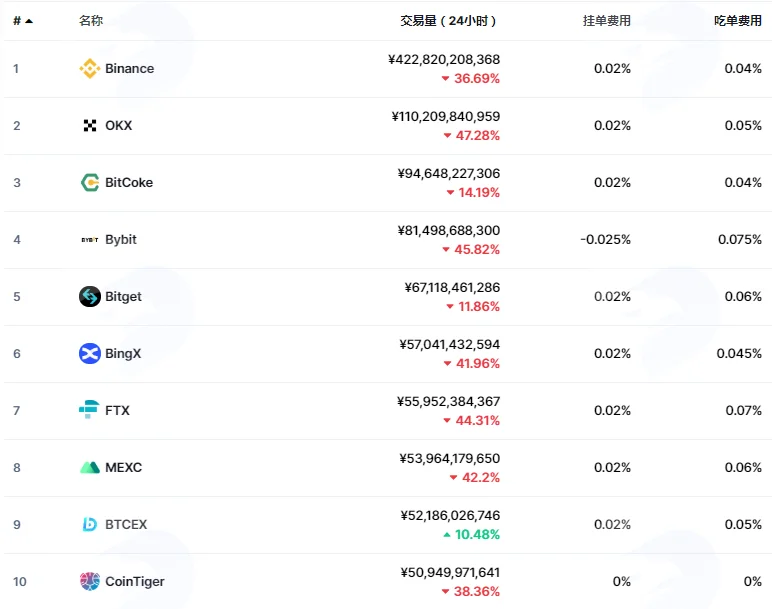772x609 pixels.
Task: Click the MEXC logo icon
Action: point(90,467)
